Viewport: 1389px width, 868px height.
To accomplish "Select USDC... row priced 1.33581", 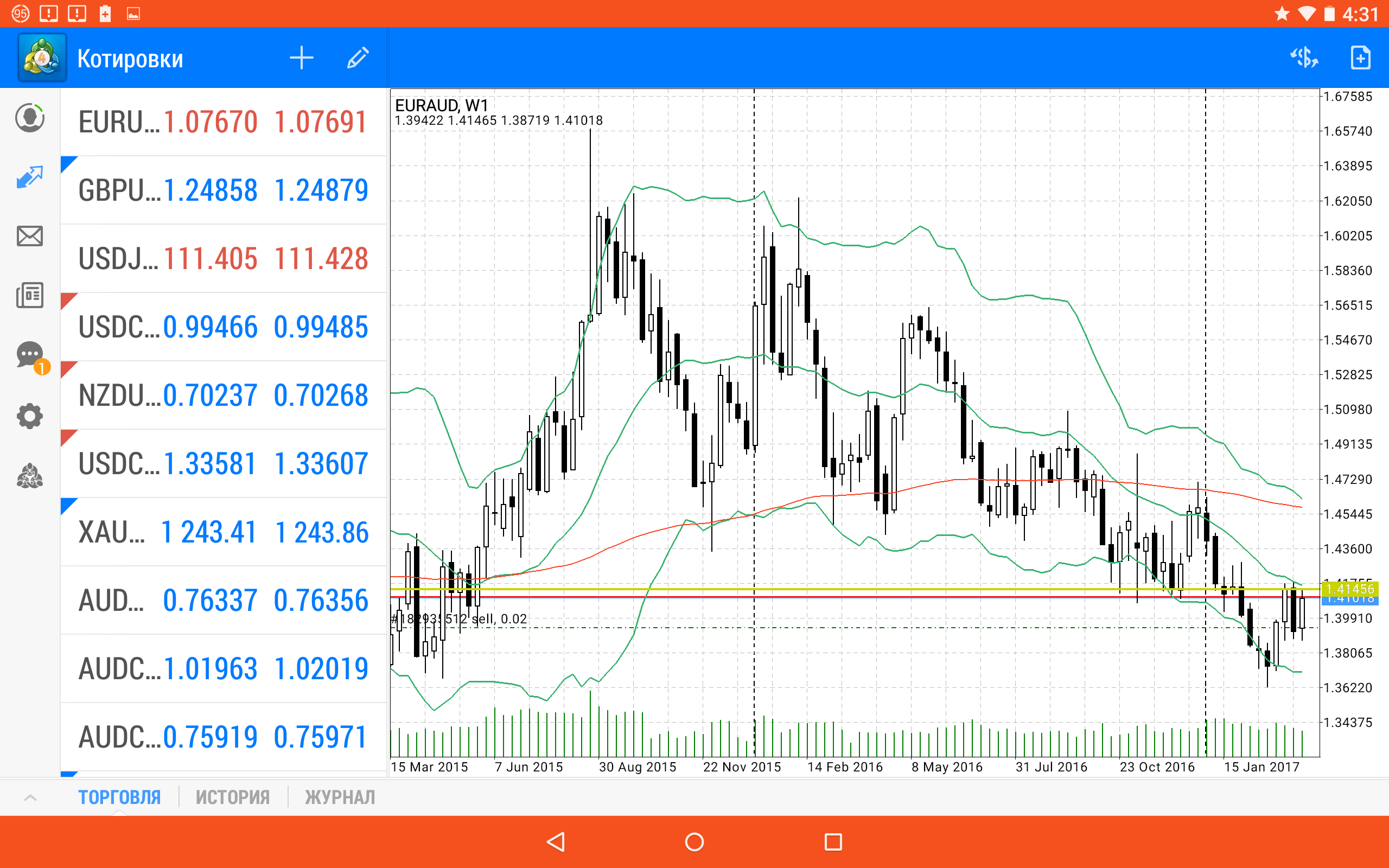I will (224, 463).
